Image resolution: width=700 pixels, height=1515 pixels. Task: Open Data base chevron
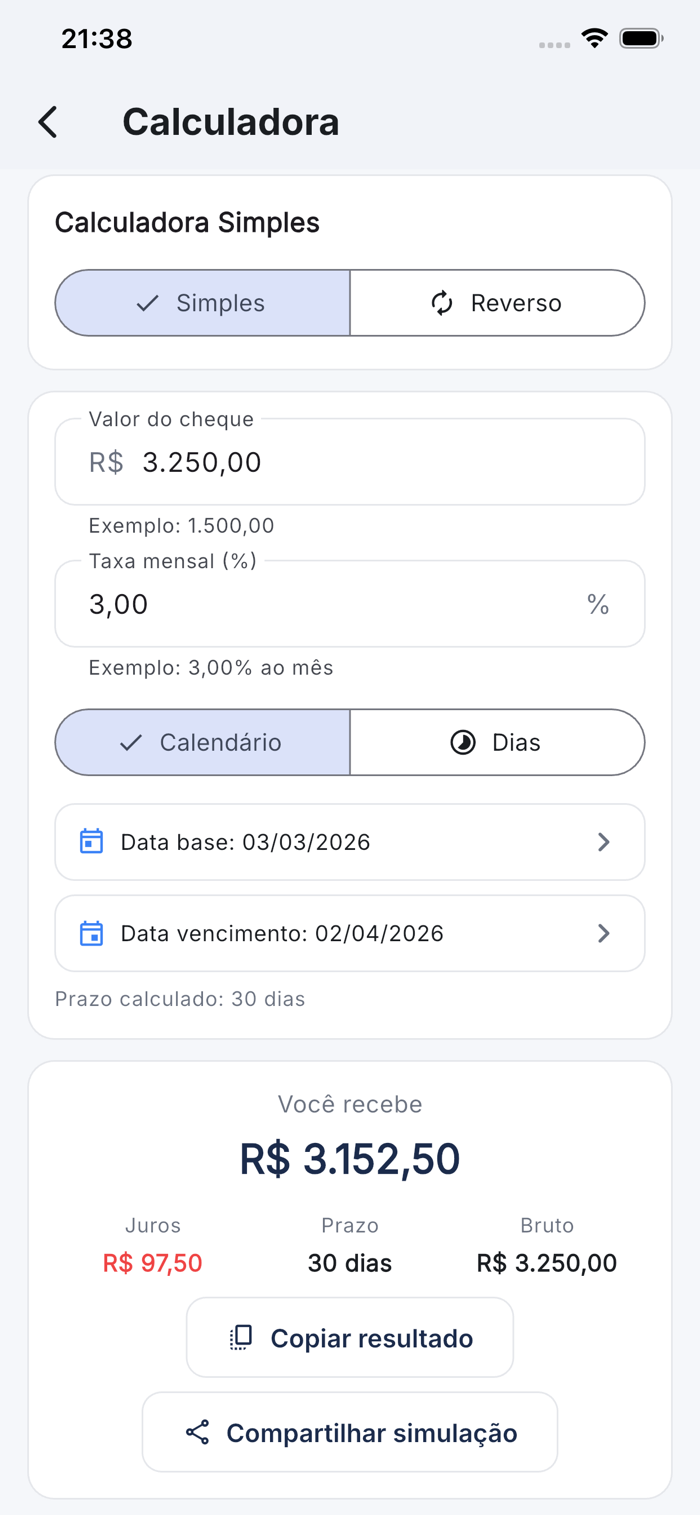603,842
